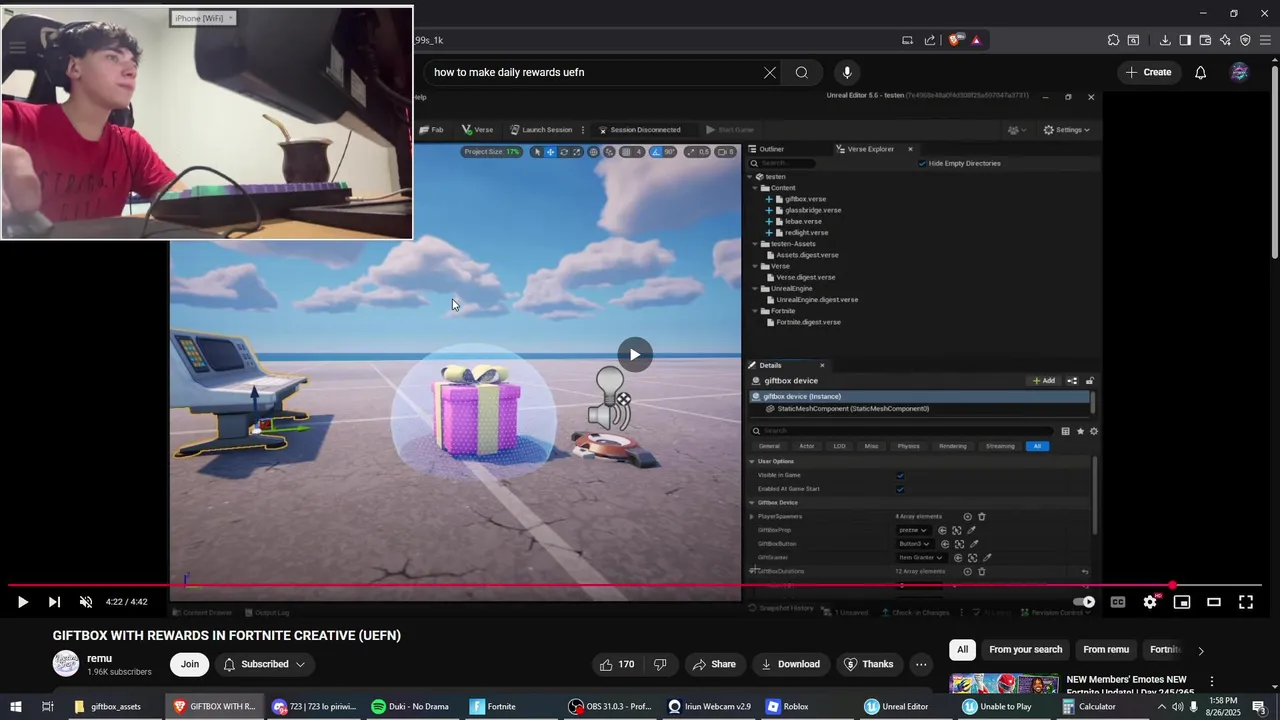Open YouTube account avatar menu

point(1239,72)
